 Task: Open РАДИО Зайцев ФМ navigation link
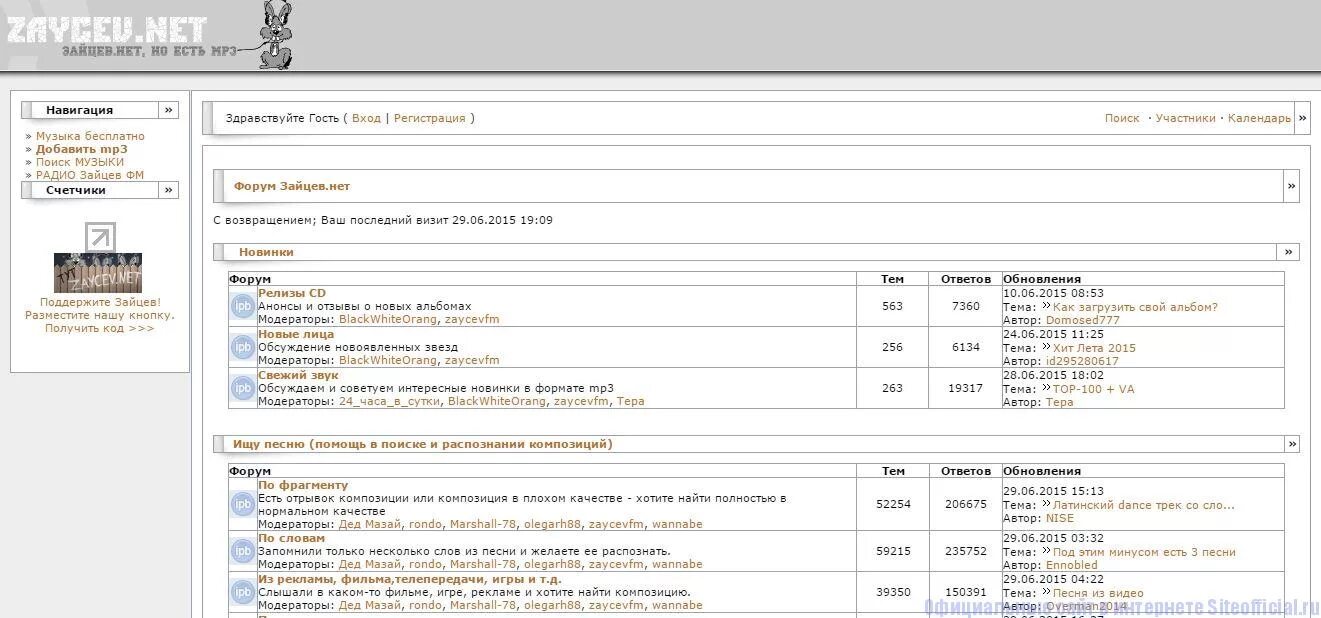click(x=90, y=175)
